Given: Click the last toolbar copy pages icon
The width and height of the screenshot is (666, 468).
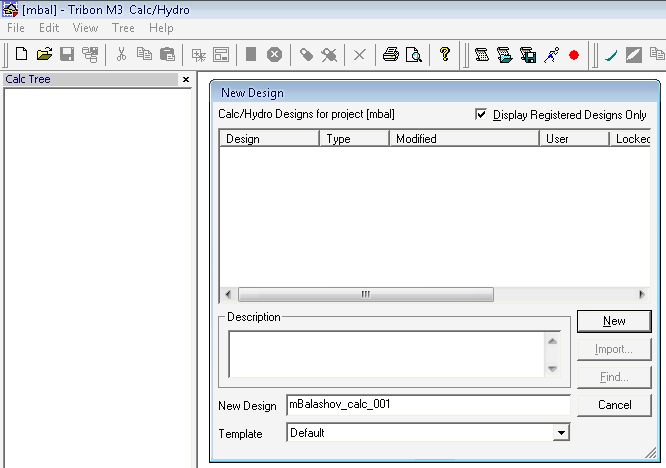Looking at the screenshot, I should [x=657, y=54].
